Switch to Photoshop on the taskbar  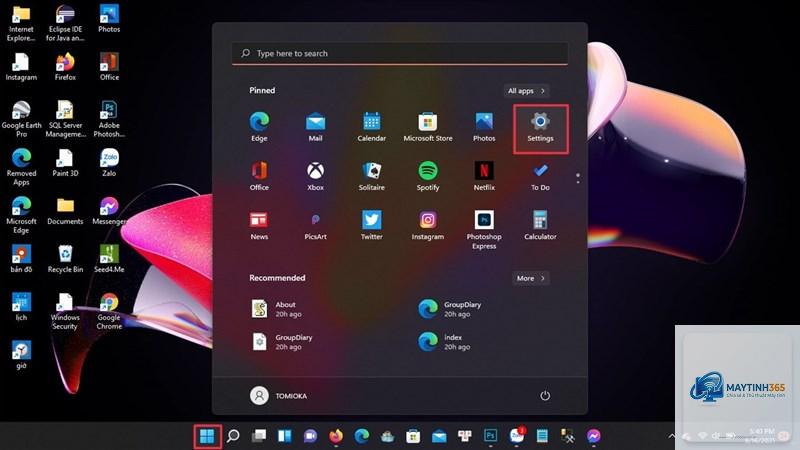tap(490, 436)
